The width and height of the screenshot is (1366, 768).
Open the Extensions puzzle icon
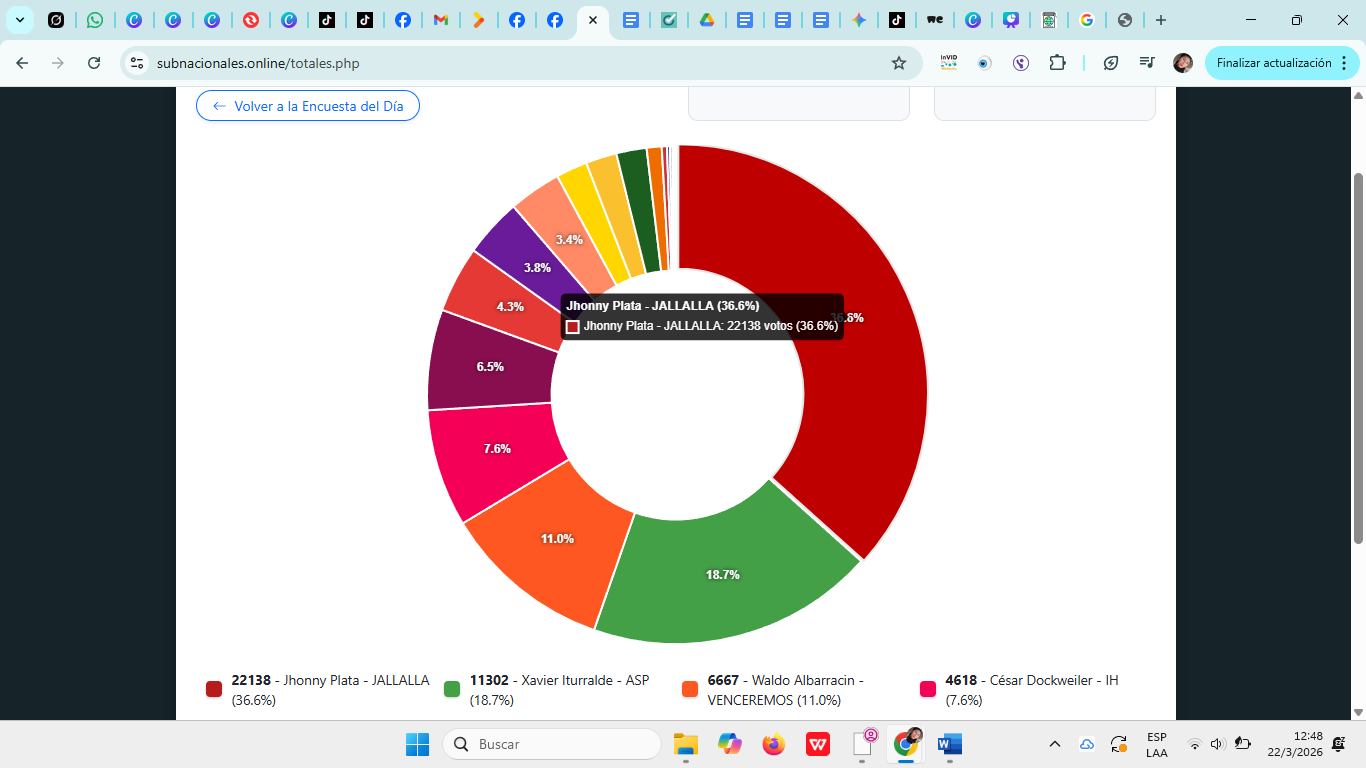click(x=1057, y=63)
